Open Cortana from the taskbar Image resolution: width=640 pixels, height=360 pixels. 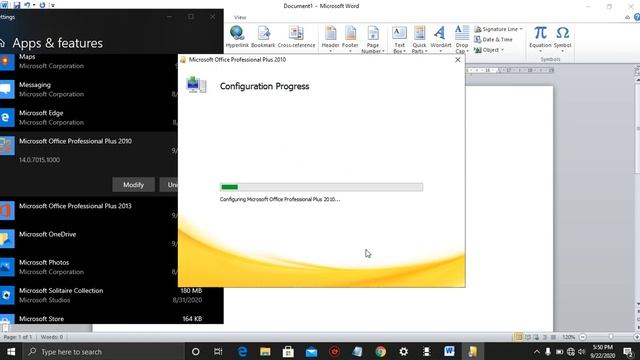coord(196,351)
